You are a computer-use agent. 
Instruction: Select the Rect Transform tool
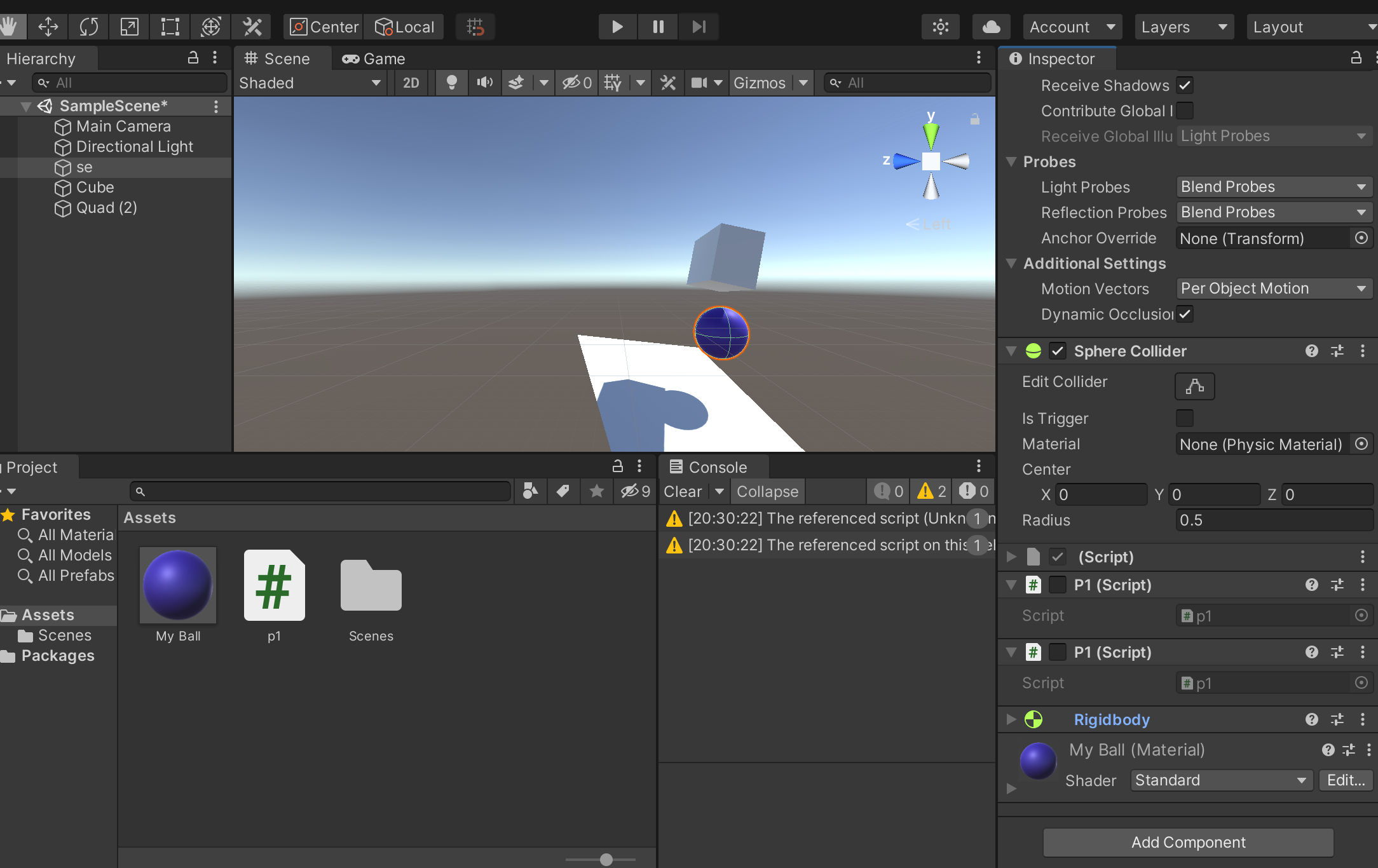click(x=170, y=27)
